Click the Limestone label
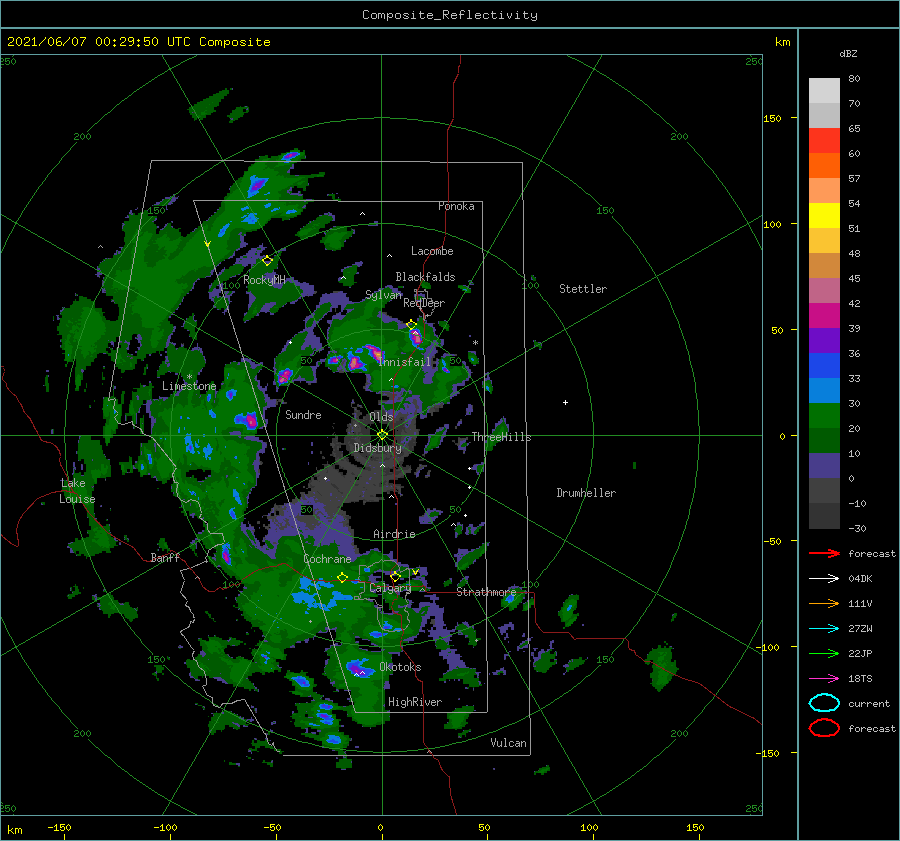The height and width of the screenshot is (841, 900). pyautogui.click(x=189, y=386)
